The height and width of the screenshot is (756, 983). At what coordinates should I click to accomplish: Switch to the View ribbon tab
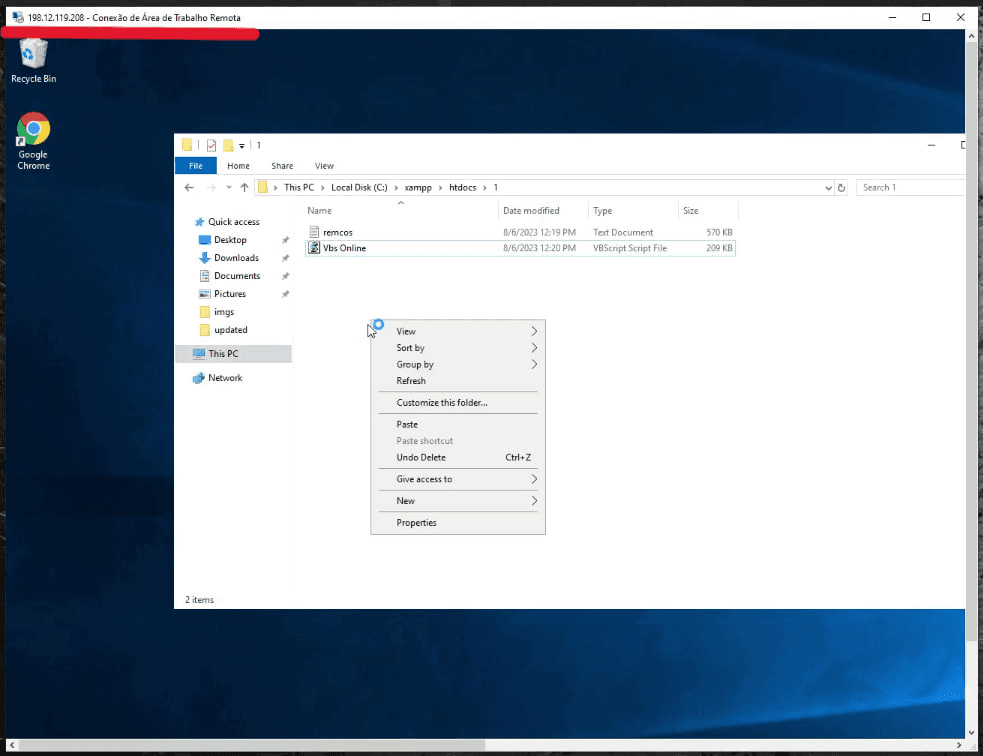point(324,165)
